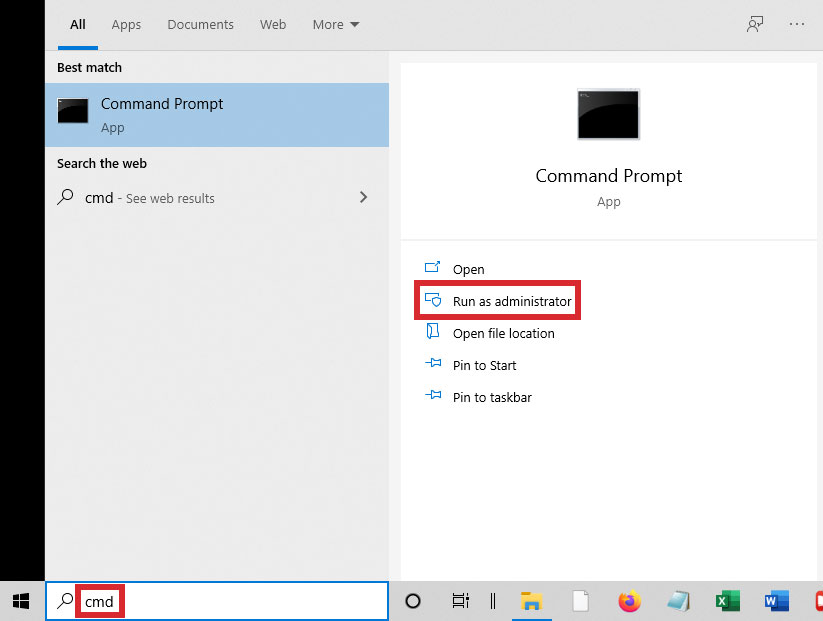Click the pin icon beside Pin to taskbar
This screenshot has height=621, width=823.
point(433,395)
